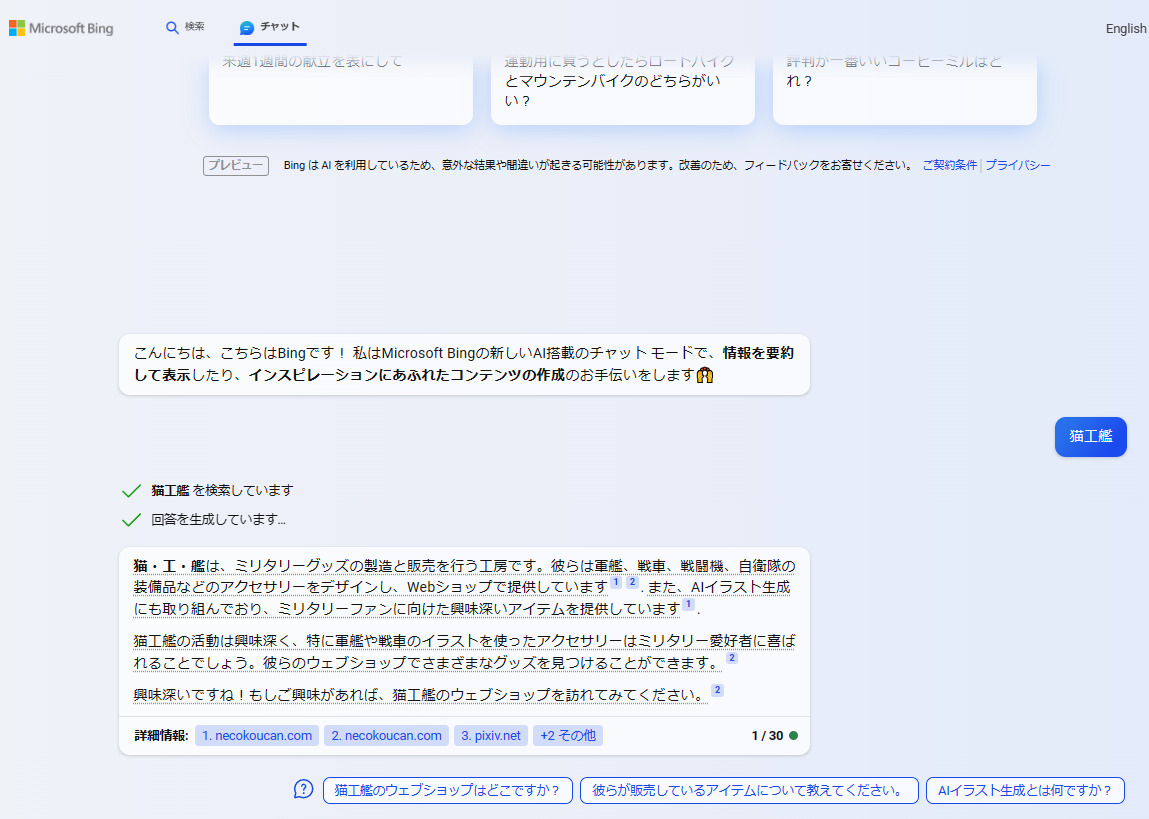Screen dimensions: 1149x819
Task: Open source link 1. necokoucan.com
Action: click(256, 735)
